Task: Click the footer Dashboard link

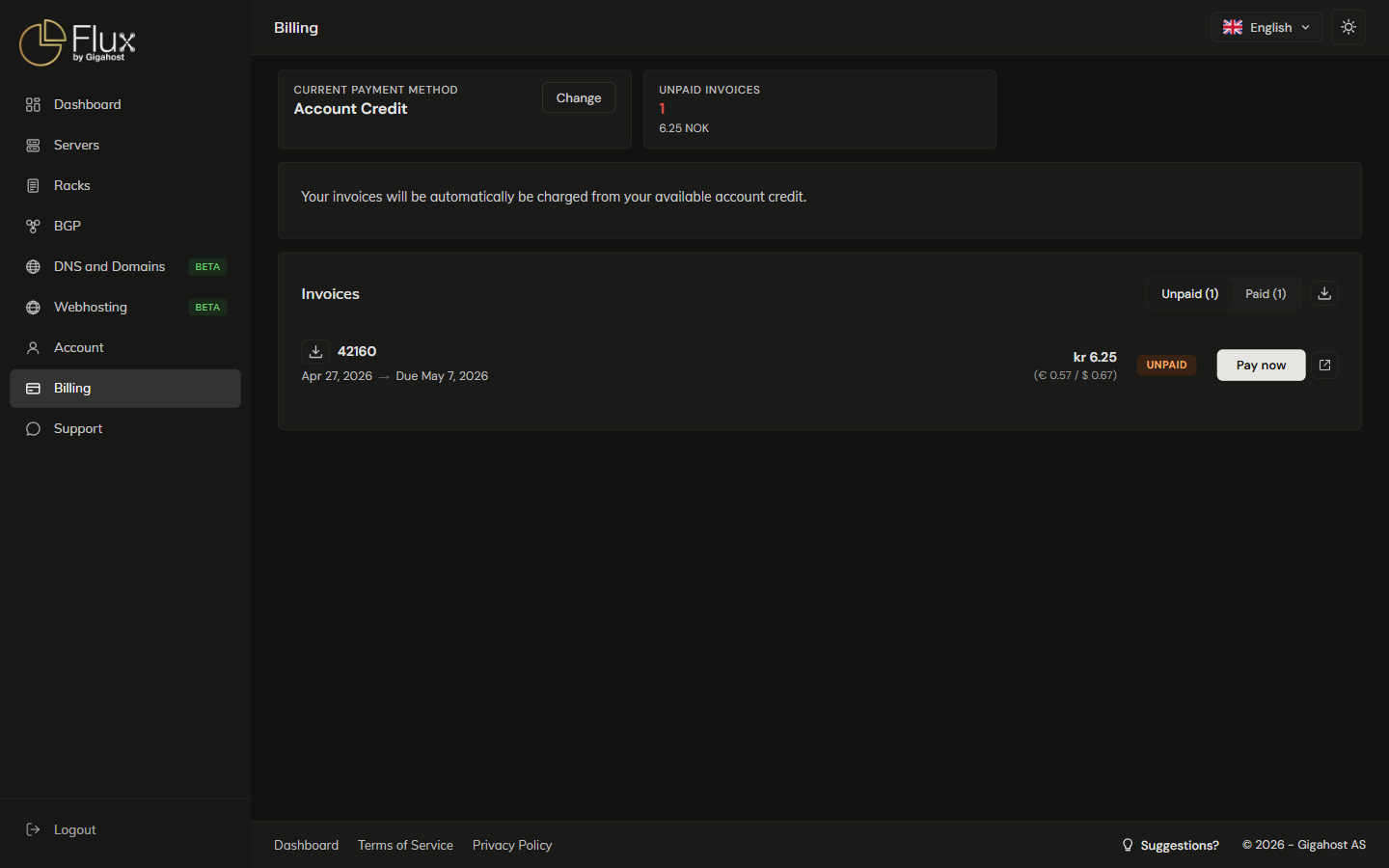Action: [x=306, y=845]
